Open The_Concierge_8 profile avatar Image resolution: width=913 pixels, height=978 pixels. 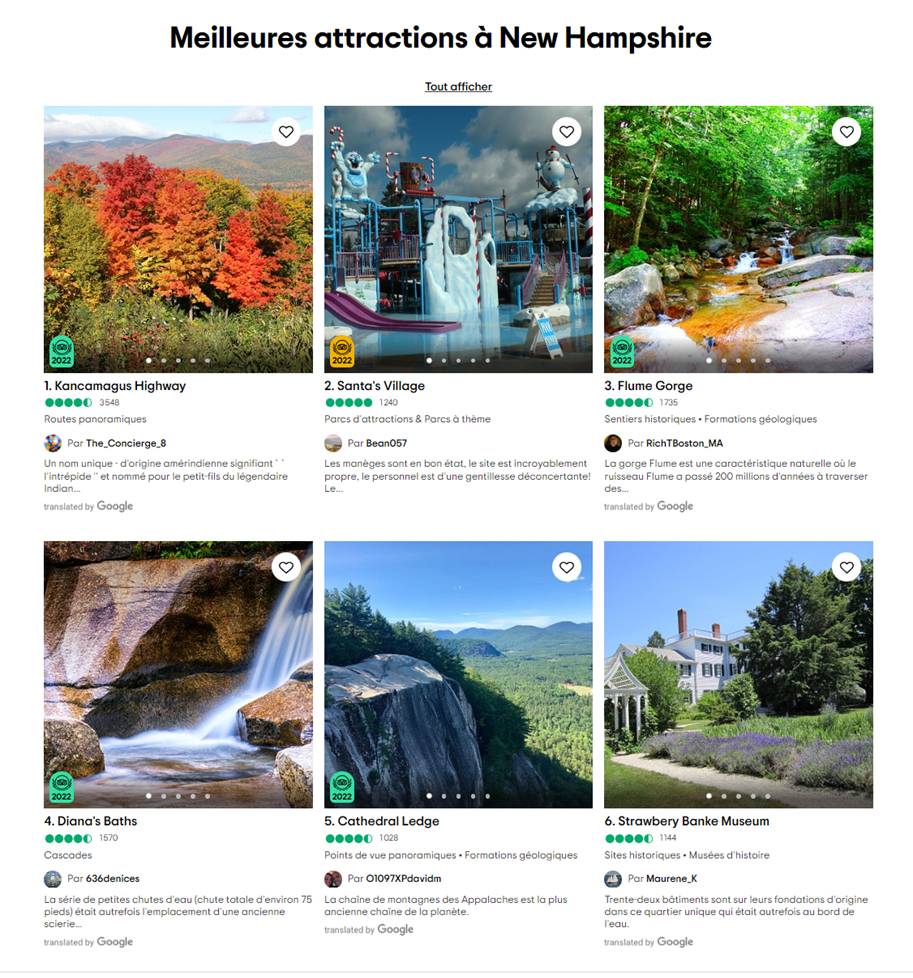(53, 443)
